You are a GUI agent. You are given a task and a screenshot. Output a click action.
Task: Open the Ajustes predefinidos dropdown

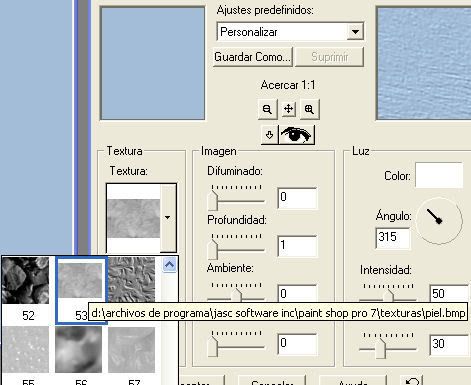click(355, 32)
